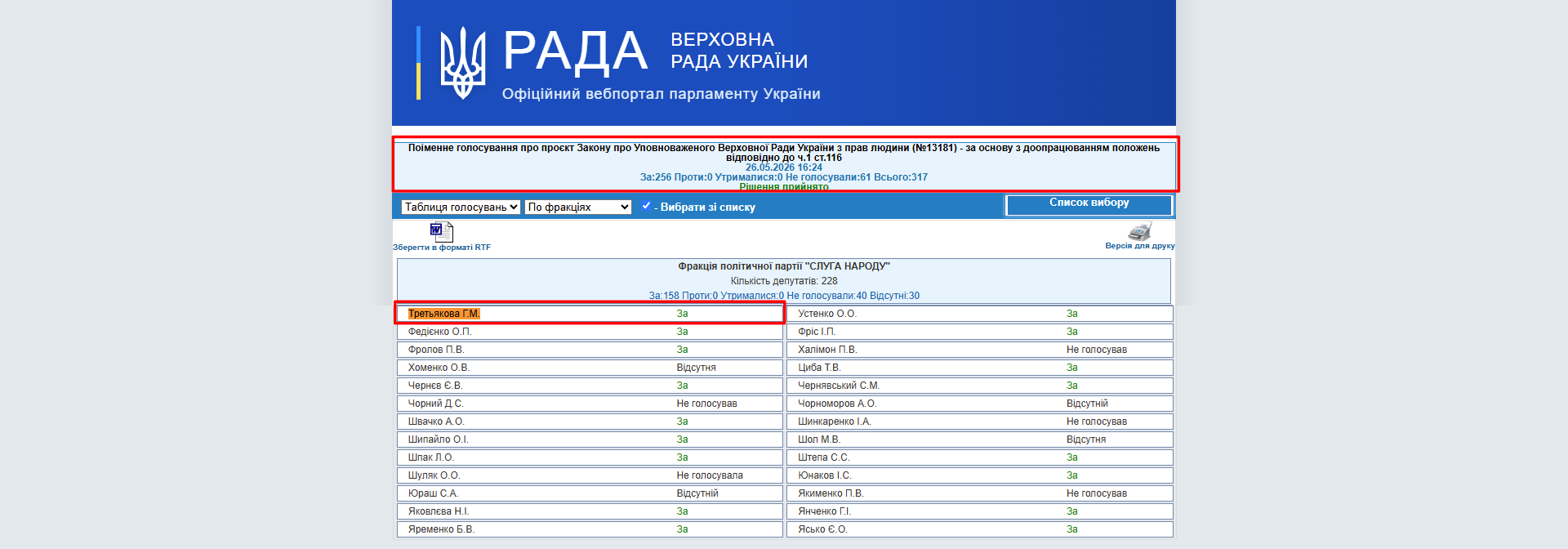The height and width of the screenshot is (549, 1568).
Task: Click 'За' vote of Устенко О.О.
Action: (x=1072, y=314)
